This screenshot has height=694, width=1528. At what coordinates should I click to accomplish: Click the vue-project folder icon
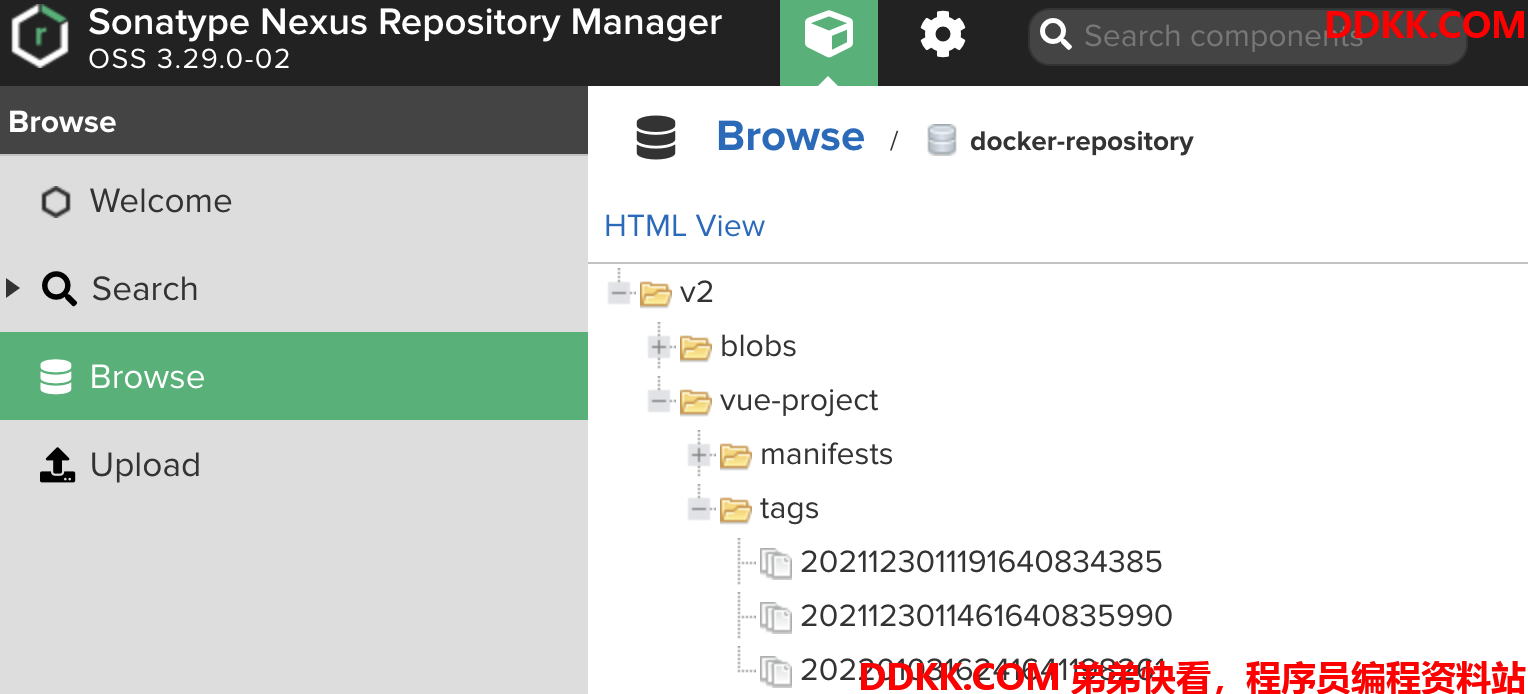point(695,401)
